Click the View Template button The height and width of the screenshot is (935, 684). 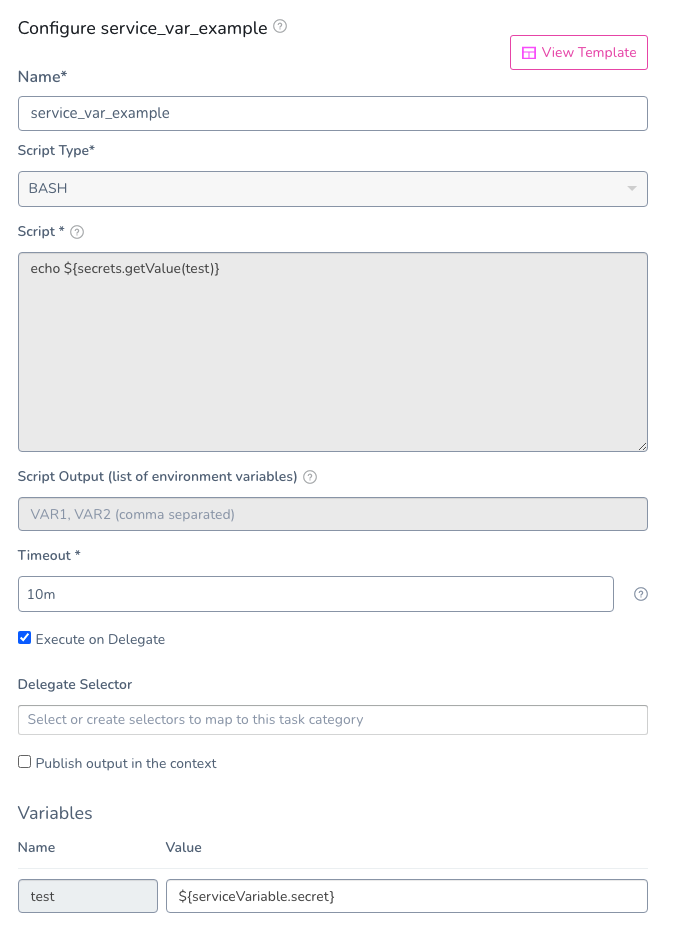[x=578, y=52]
